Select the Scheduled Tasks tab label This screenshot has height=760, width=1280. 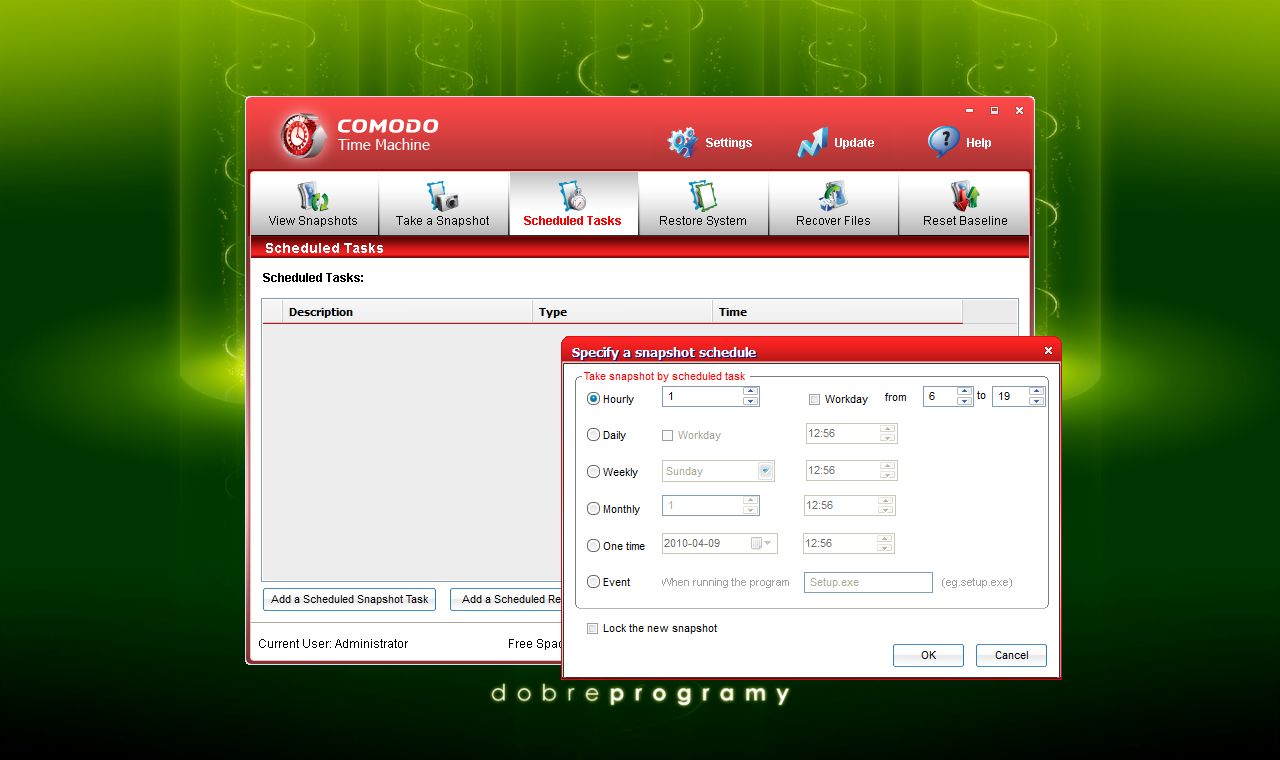click(x=572, y=221)
